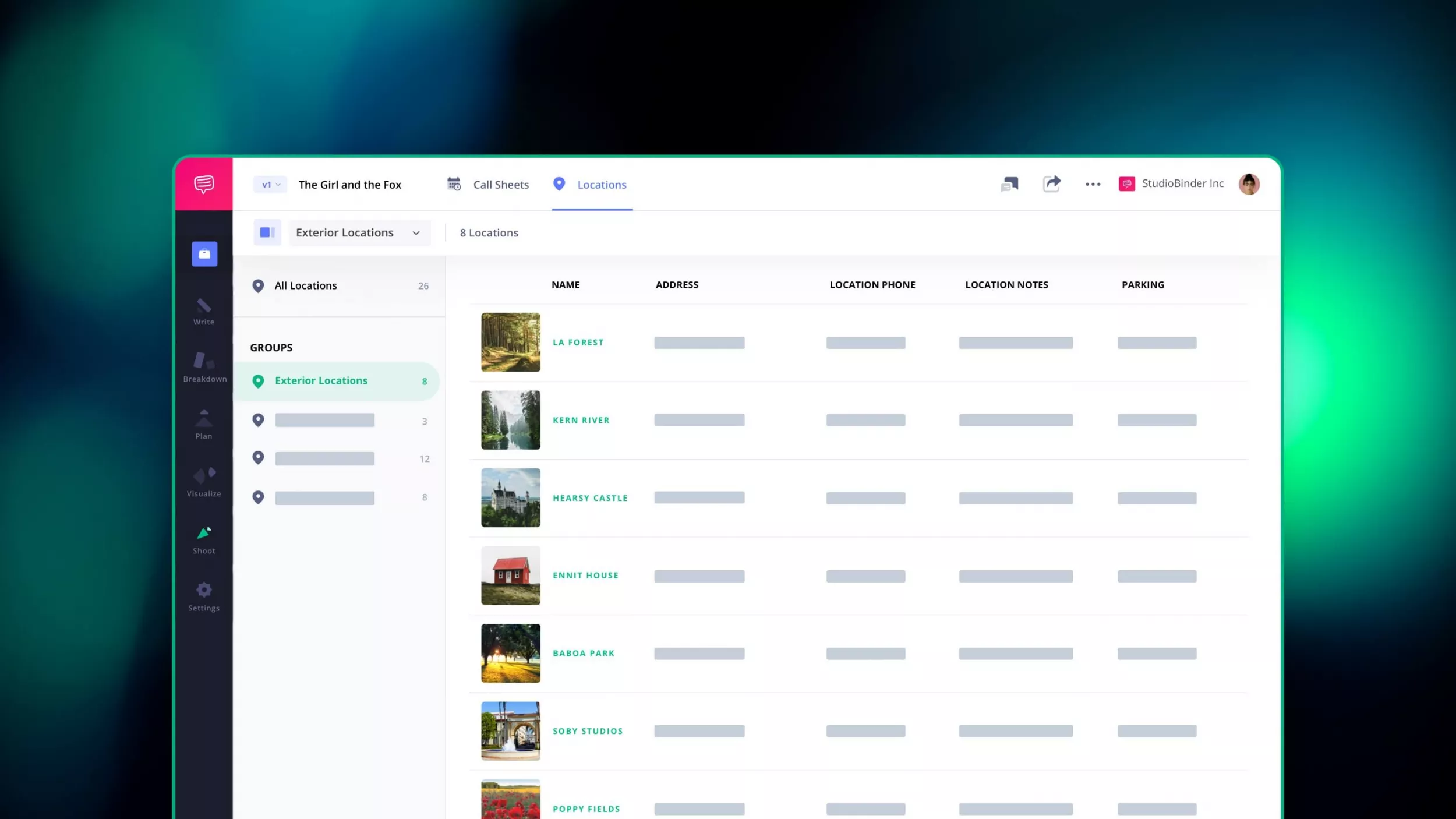Image resolution: width=1456 pixels, height=819 pixels.
Task: Open the comments chat icon
Action: [x=1009, y=184]
